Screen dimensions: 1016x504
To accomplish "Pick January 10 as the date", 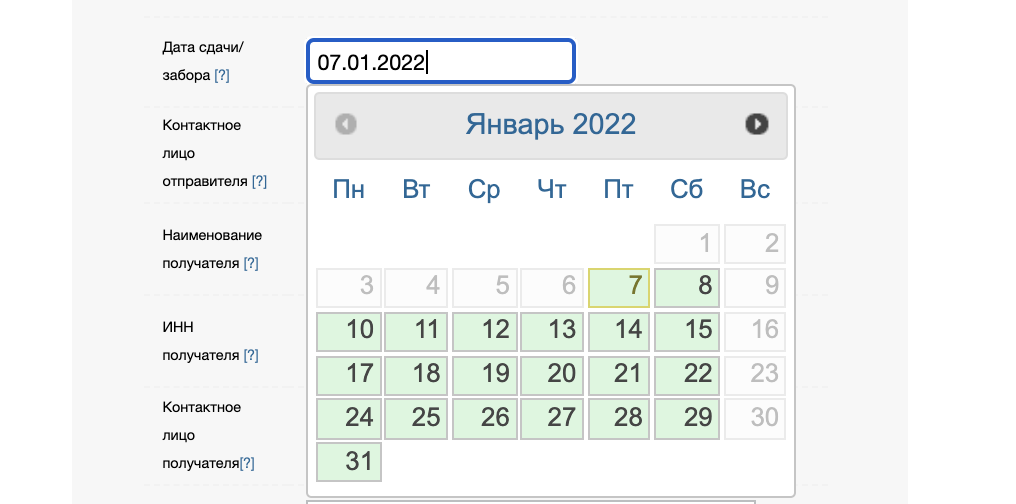I will (x=349, y=331).
